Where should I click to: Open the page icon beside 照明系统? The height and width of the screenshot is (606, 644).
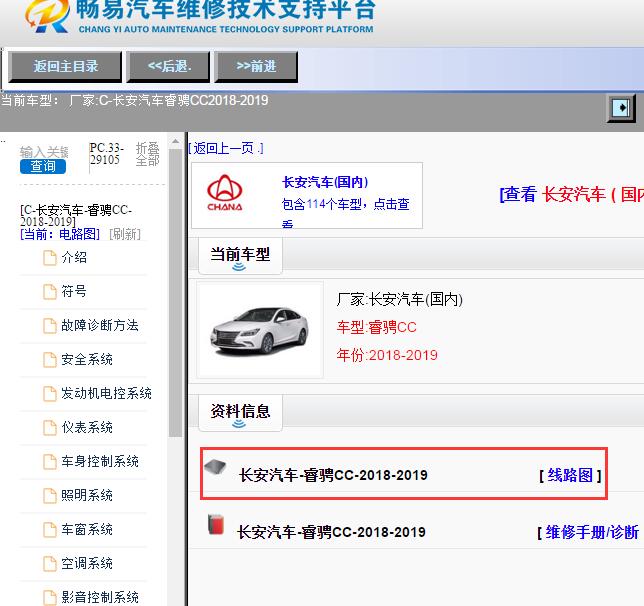[50, 496]
